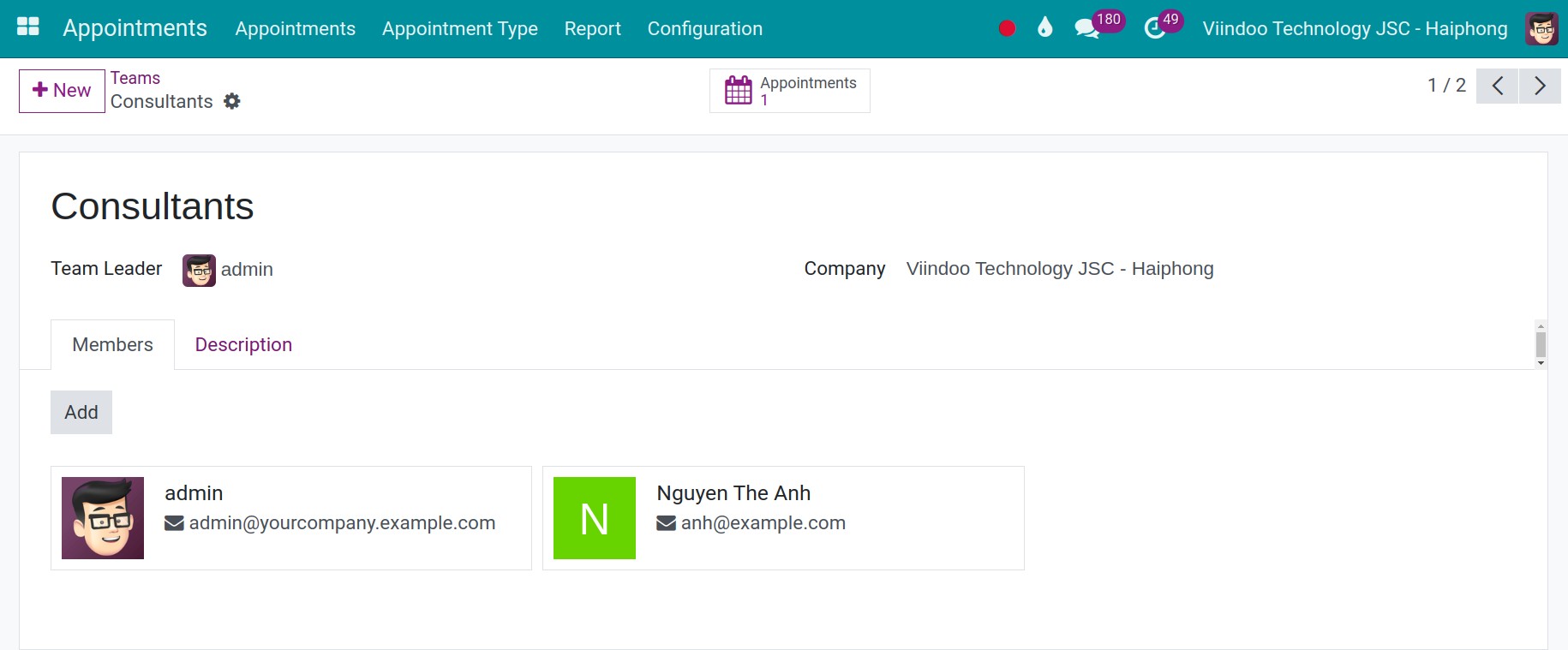Open the Report menu
This screenshot has width=1568, height=650.
coord(592,28)
